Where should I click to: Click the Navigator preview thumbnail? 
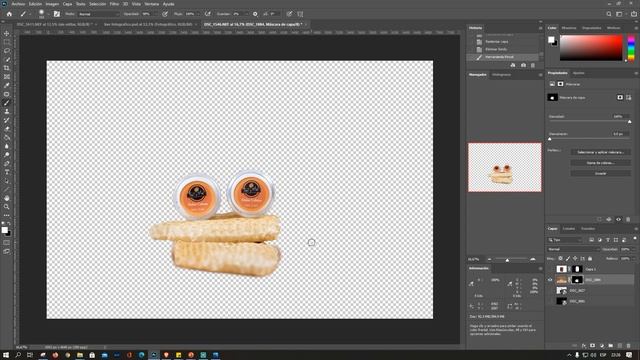pyautogui.click(x=505, y=167)
